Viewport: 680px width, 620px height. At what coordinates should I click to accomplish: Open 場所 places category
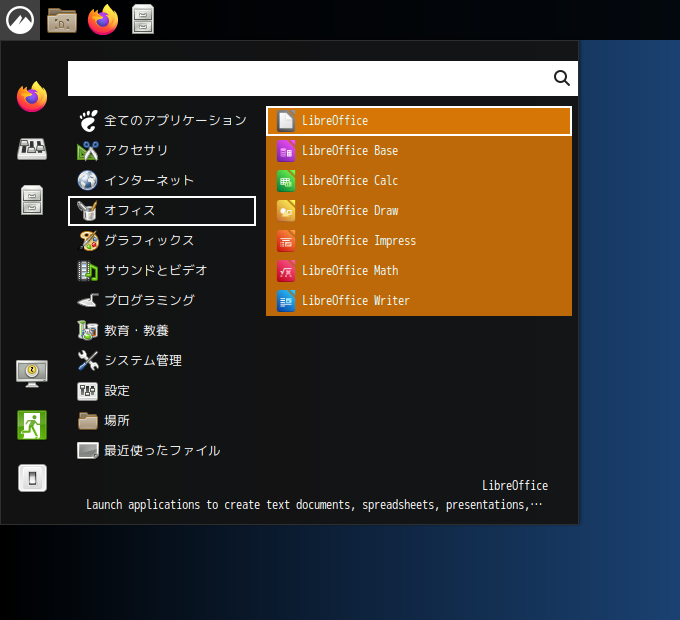pyautogui.click(x=162, y=421)
